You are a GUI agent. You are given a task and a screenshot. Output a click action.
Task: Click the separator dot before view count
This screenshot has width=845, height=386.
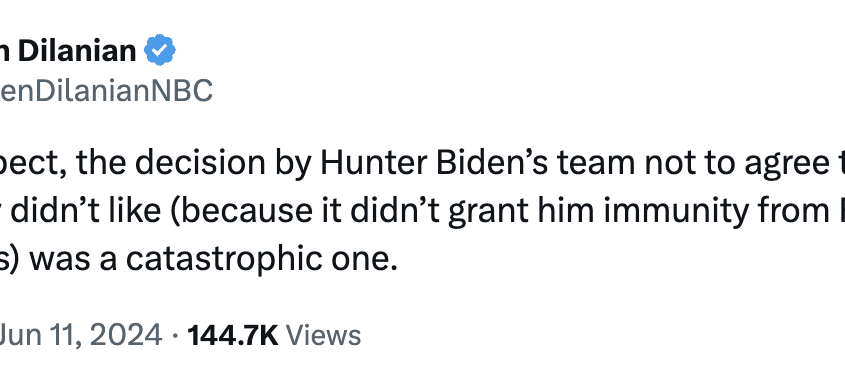point(175,336)
